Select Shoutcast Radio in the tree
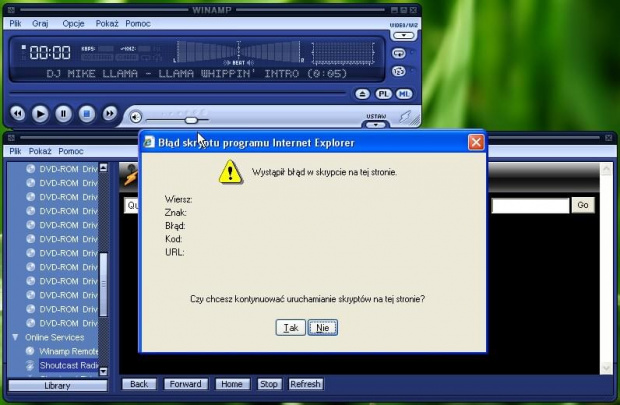620x405 pixels. 68,365
